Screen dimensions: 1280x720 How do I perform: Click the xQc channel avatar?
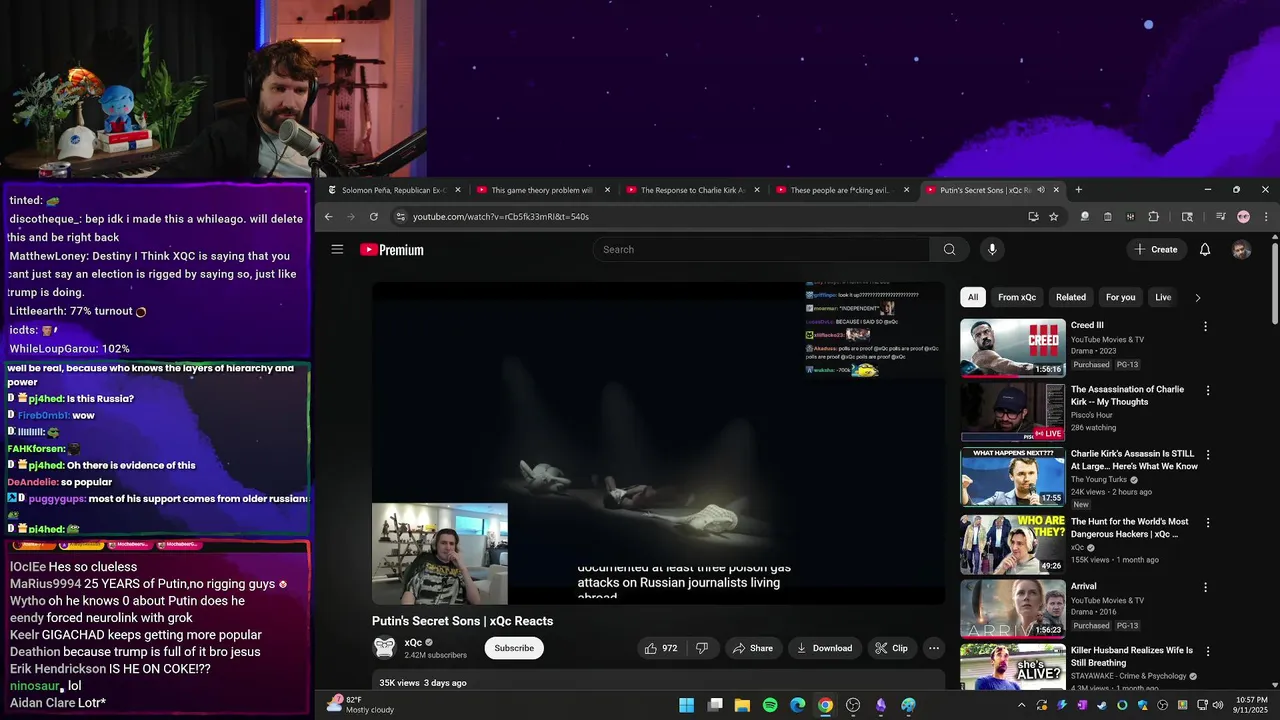click(384, 648)
